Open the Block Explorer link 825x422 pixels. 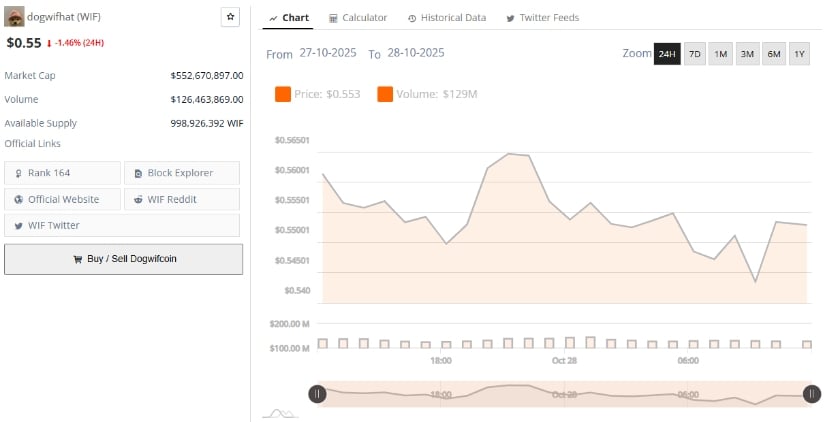[182, 173]
